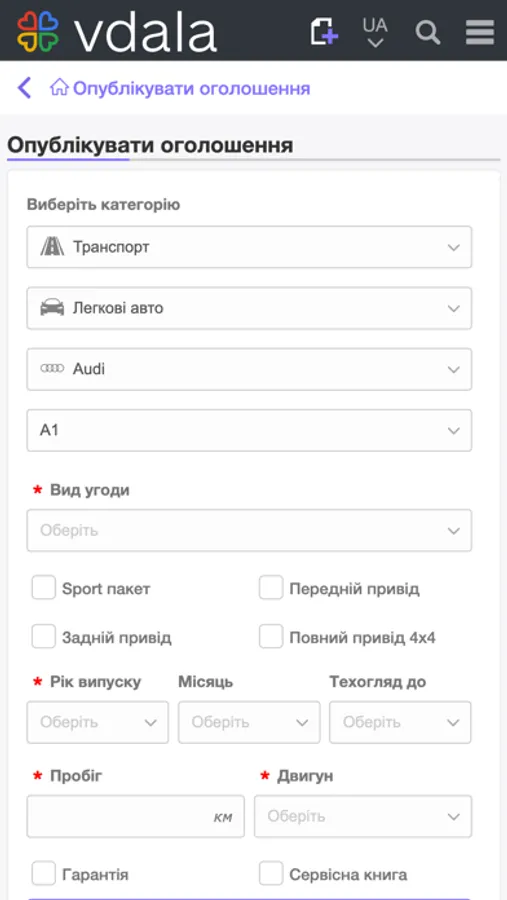Open the Рік випуску dropdown
The image size is (507, 900).
98,722
